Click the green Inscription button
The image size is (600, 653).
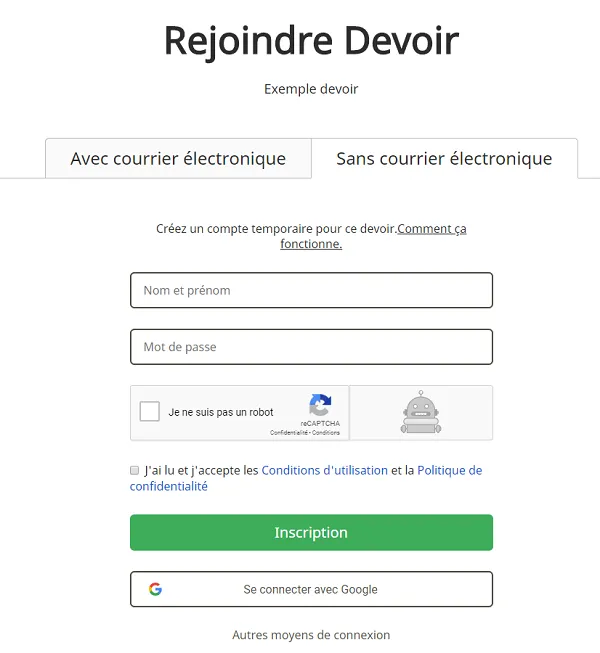coord(311,532)
